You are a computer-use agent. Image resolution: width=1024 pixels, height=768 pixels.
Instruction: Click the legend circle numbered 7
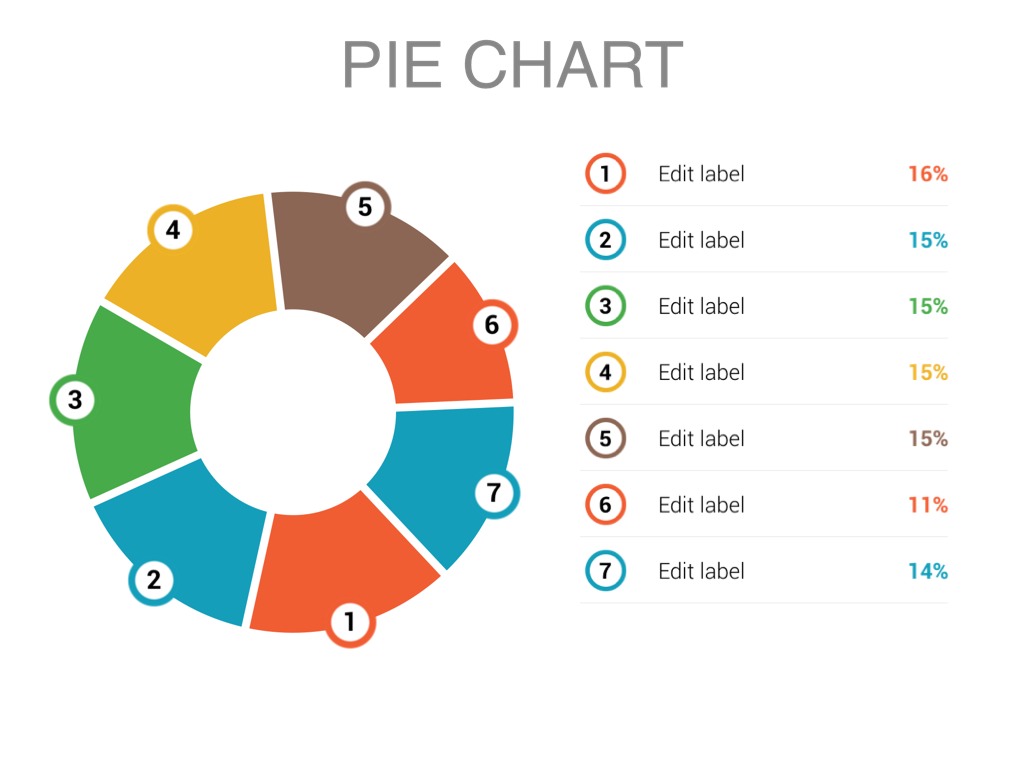605,571
